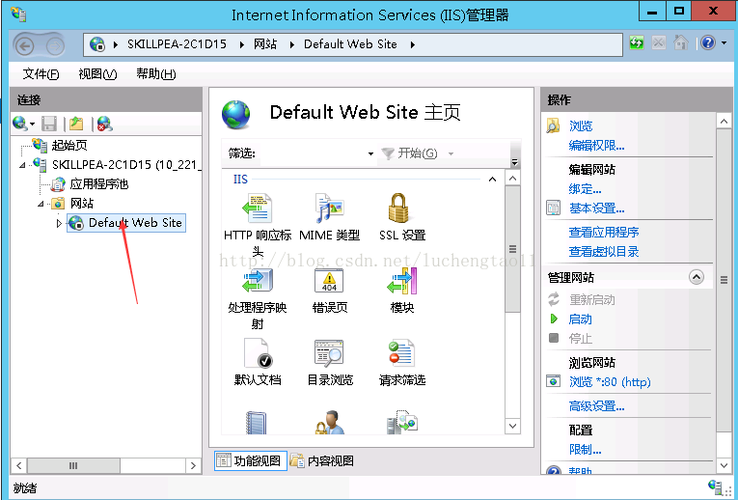Click the 基本设置 page icon
Image resolution: width=738 pixels, height=500 pixels.
click(554, 208)
